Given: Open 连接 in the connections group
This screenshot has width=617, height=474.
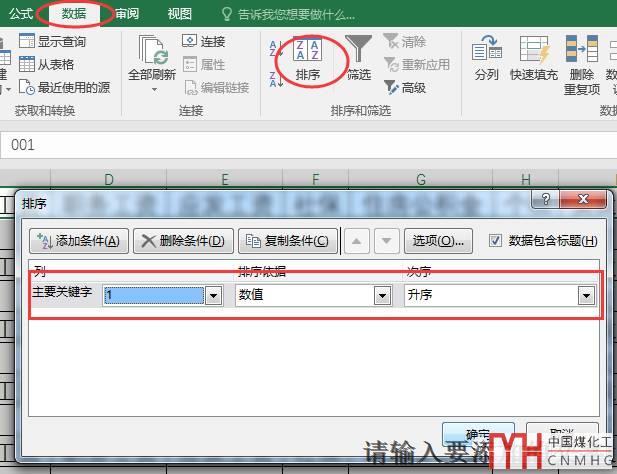Looking at the screenshot, I should coord(204,41).
